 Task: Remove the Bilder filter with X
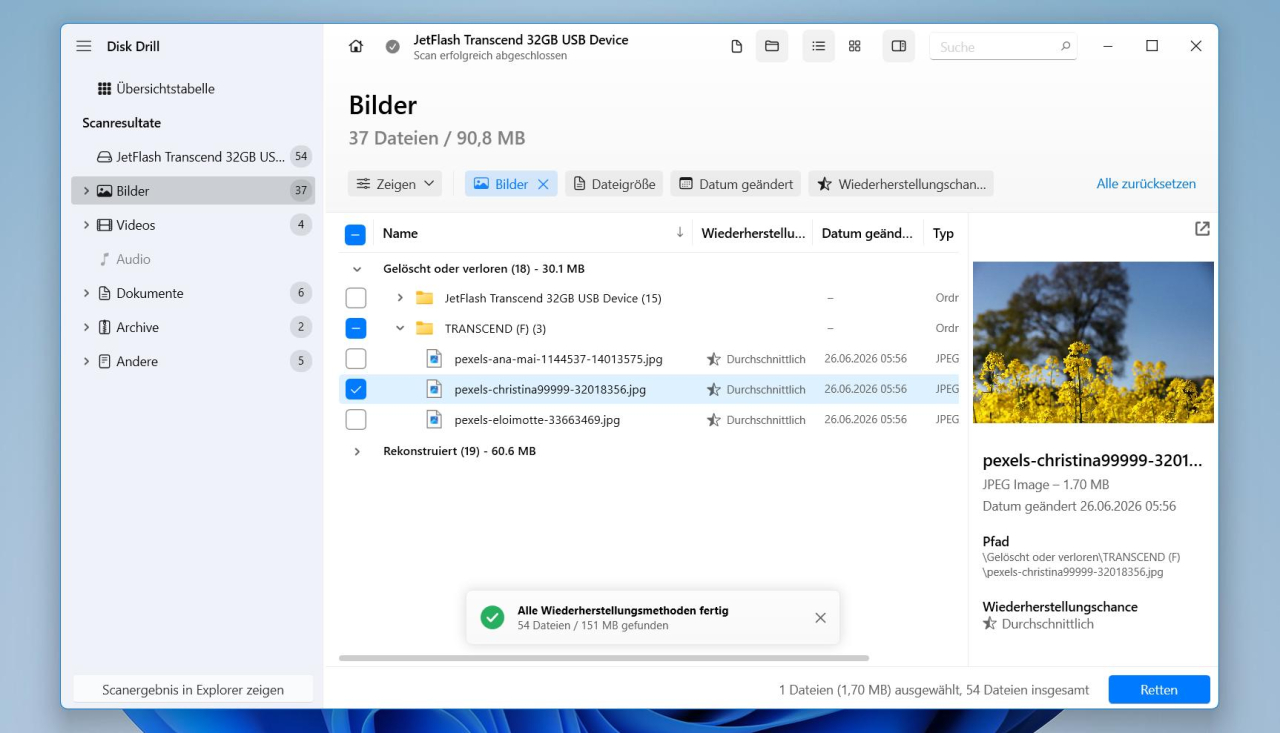click(x=543, y=184)
